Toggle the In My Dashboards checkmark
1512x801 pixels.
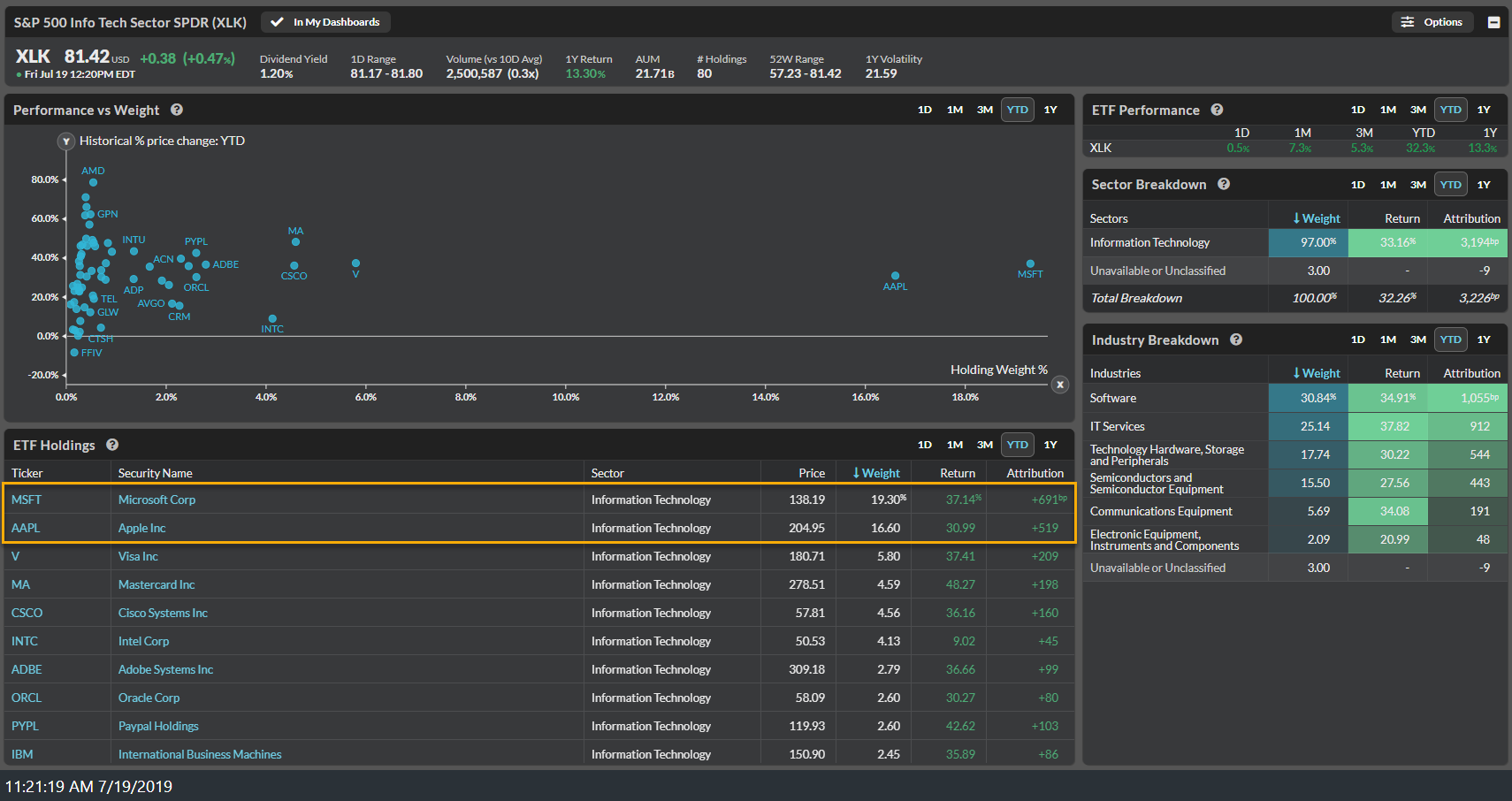[x=278, y=22]
